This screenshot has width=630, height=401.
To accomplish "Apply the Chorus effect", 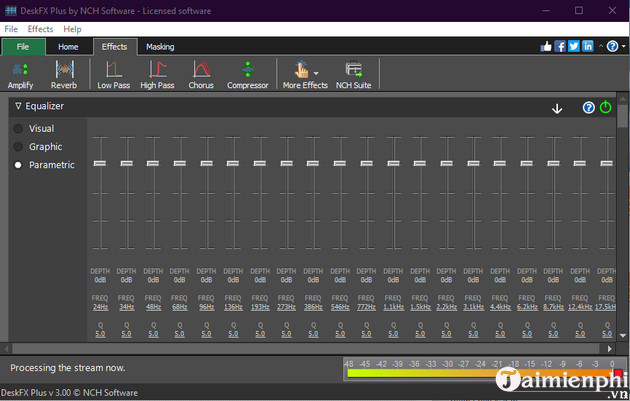I will (201, 72).
